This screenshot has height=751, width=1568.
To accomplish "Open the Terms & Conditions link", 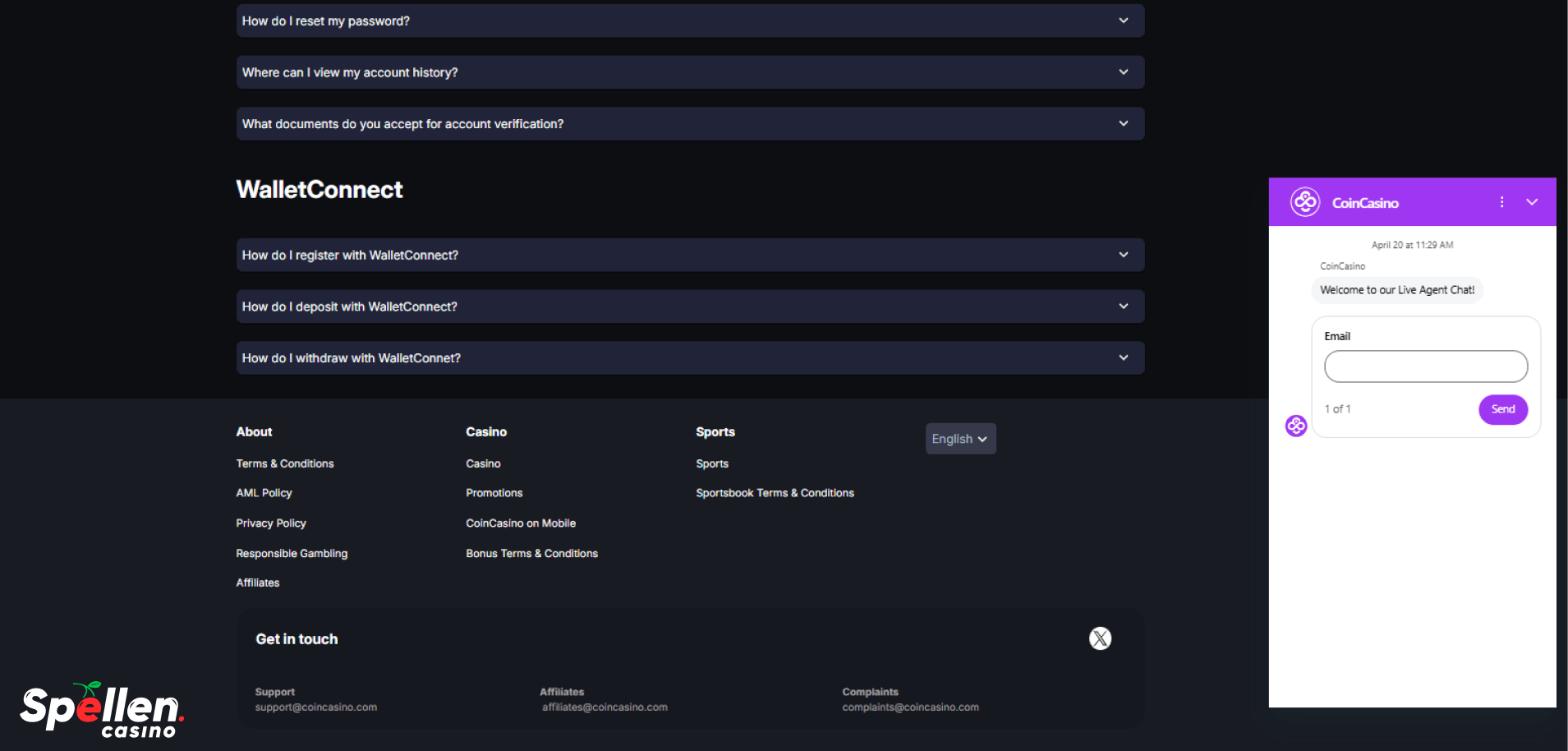I will pyautogui.click(x=285, y=463).
